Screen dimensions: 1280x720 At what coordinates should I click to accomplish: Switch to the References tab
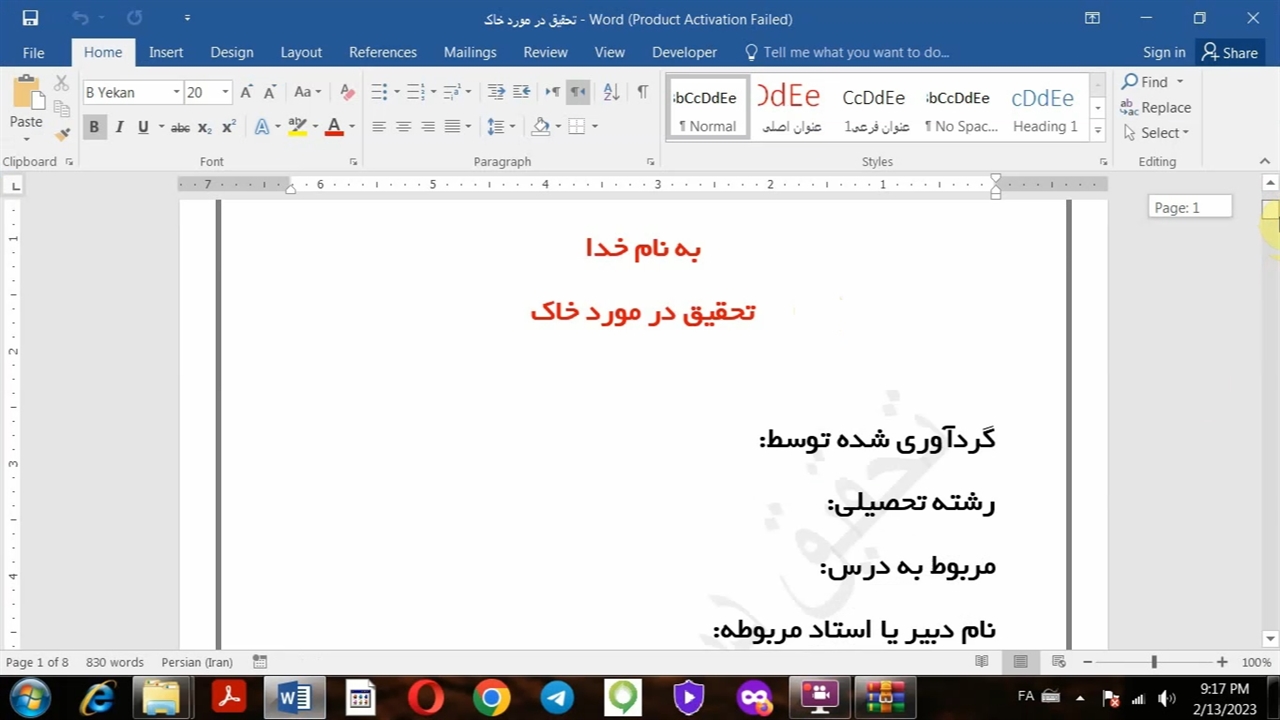(x=382, y=52)
